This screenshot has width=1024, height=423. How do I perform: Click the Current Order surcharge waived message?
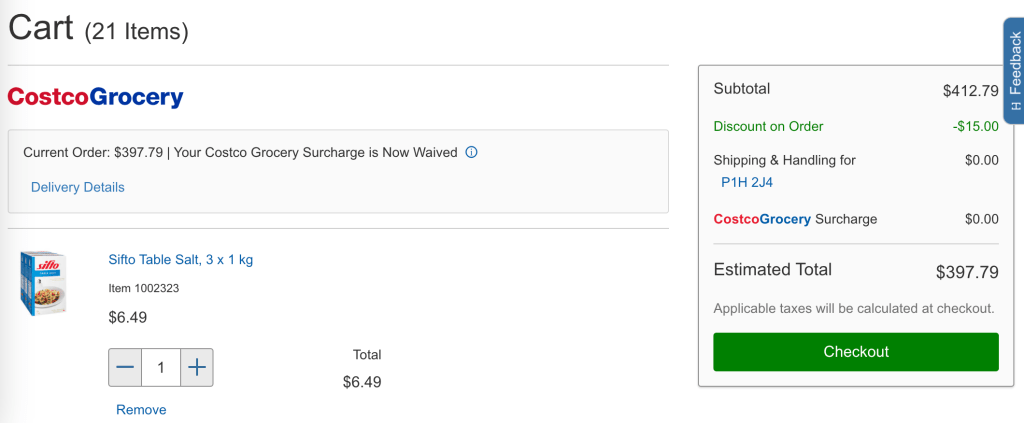click(240, 153)
